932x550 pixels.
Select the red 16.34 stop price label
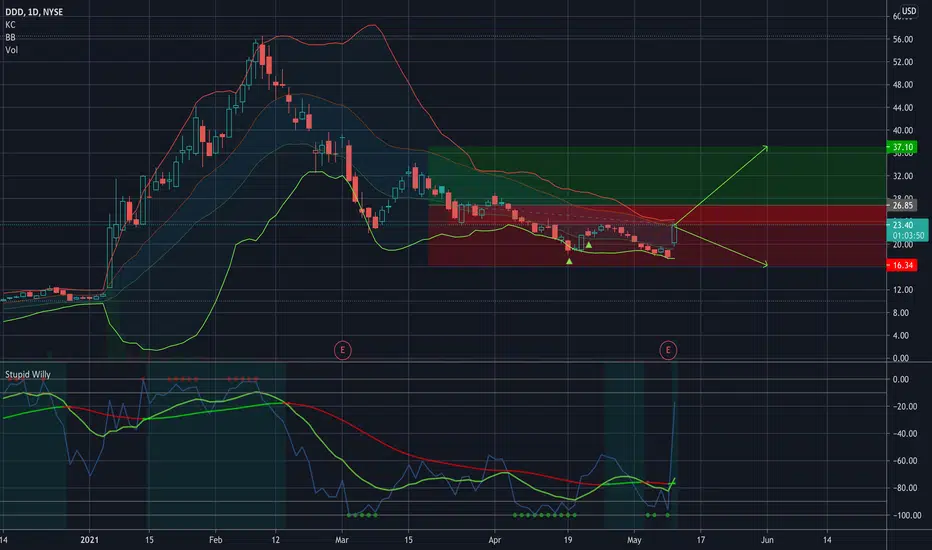click(x=902, y=265)
